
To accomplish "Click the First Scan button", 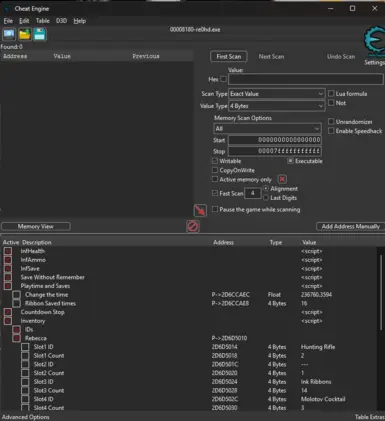I will coord(229,57).
